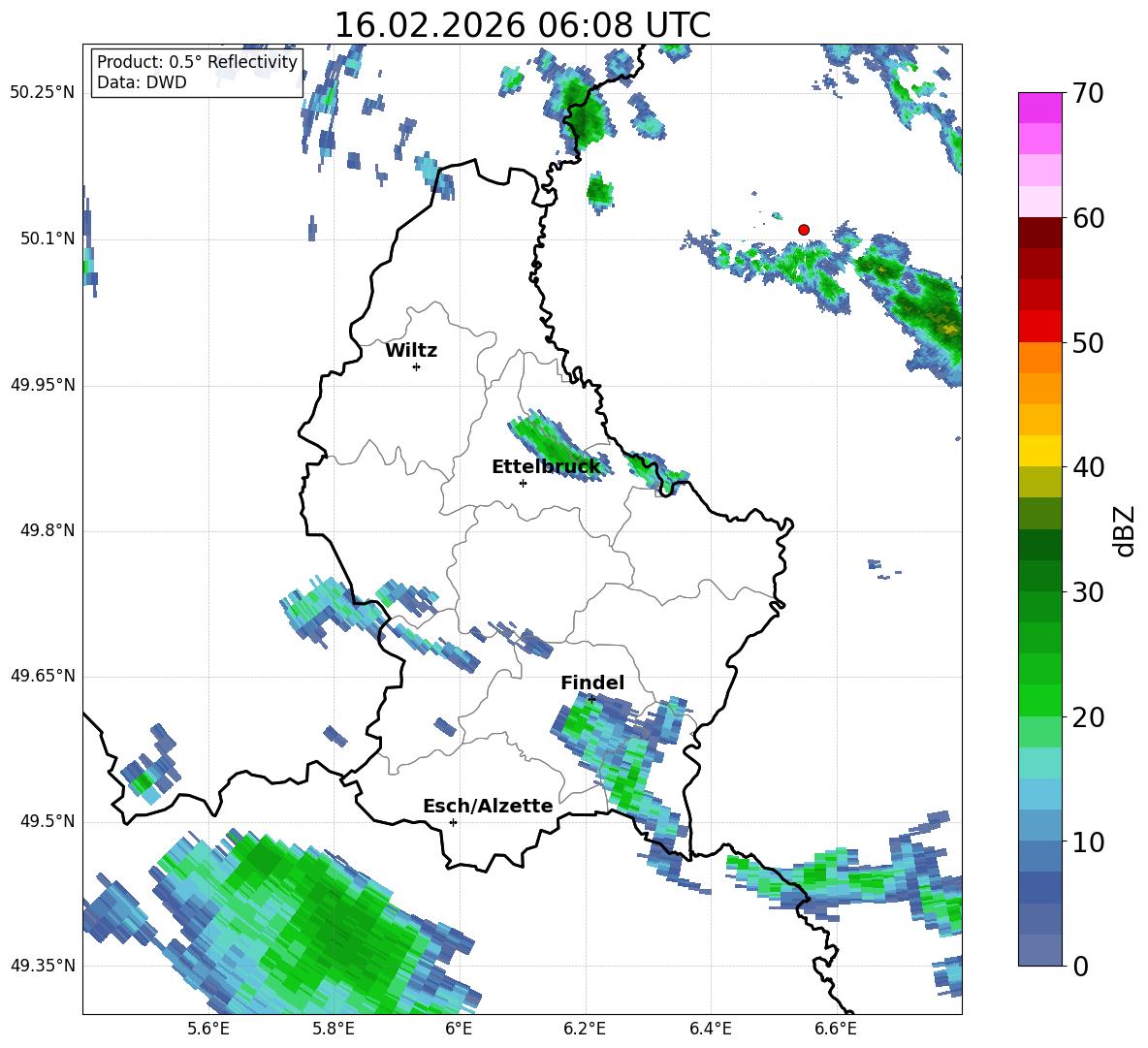Image resolution: width=1148 pixels, height=1048 pixels.
Task: Click the 5.6°E longitude label
Action: point(208,1029)
